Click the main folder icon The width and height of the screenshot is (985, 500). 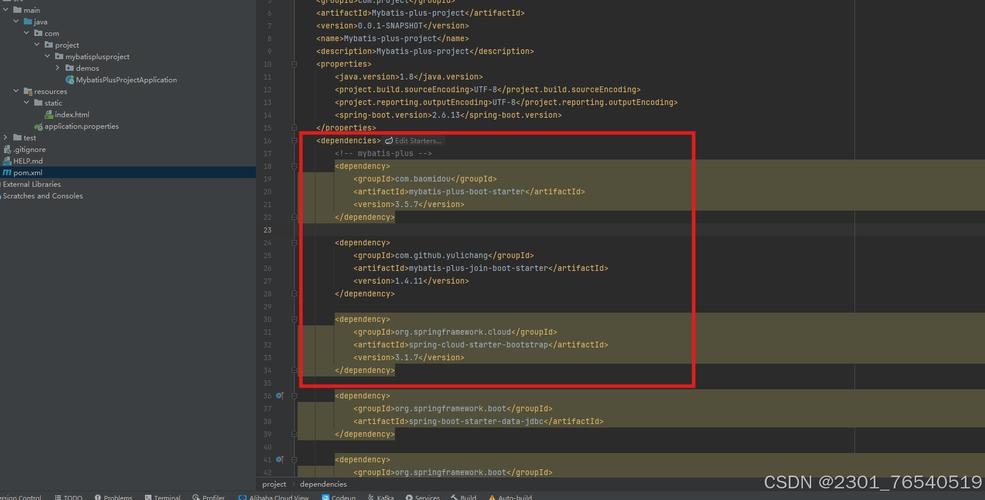coord(17,10)
